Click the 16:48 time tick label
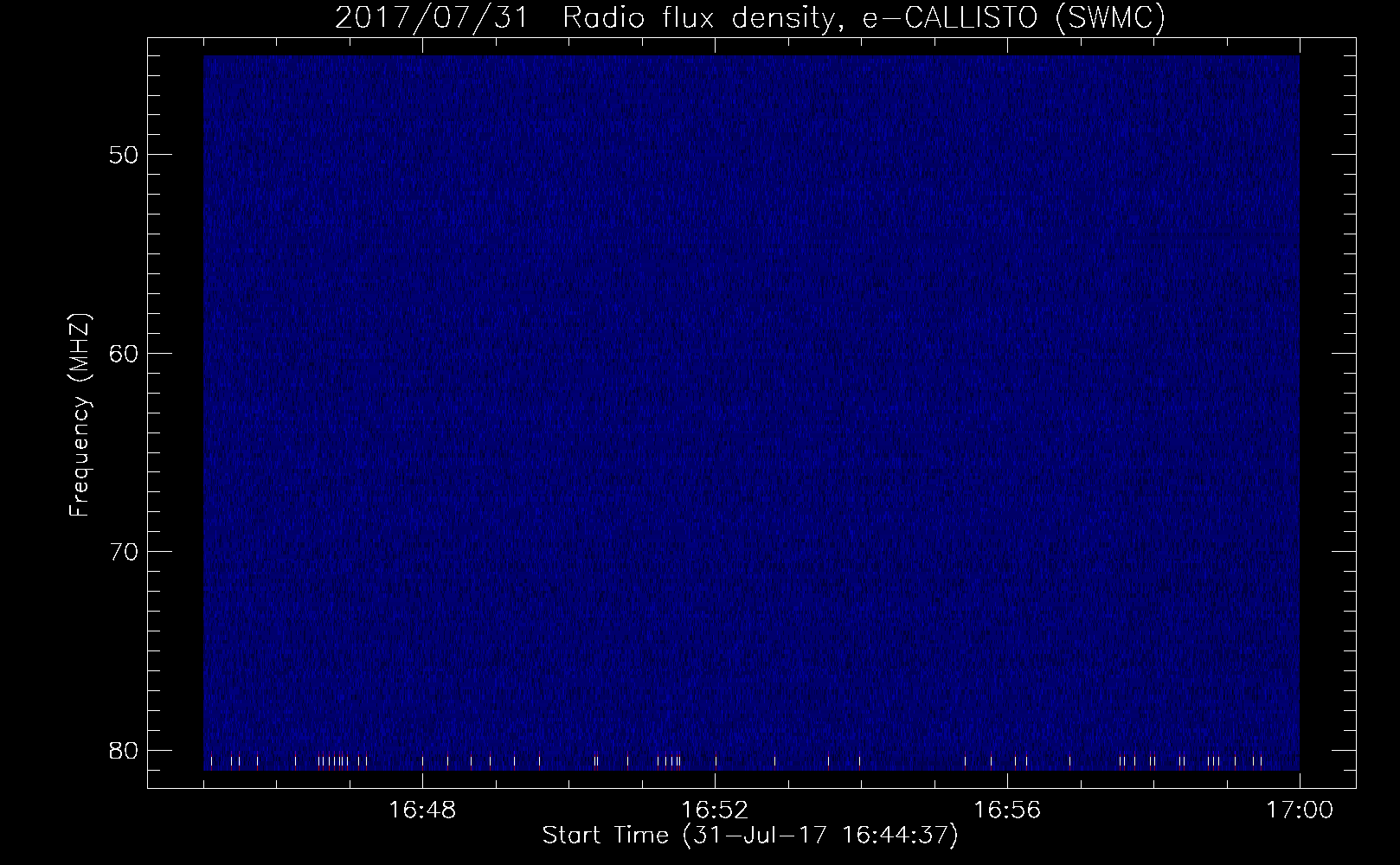This screenshot has width=1400, height=865. coord(422,811)
